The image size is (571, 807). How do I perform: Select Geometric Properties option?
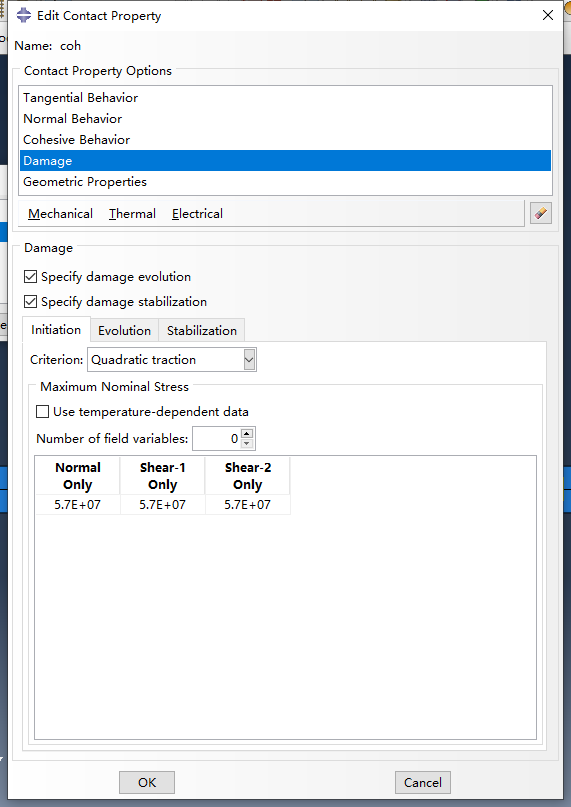[285, 182]
